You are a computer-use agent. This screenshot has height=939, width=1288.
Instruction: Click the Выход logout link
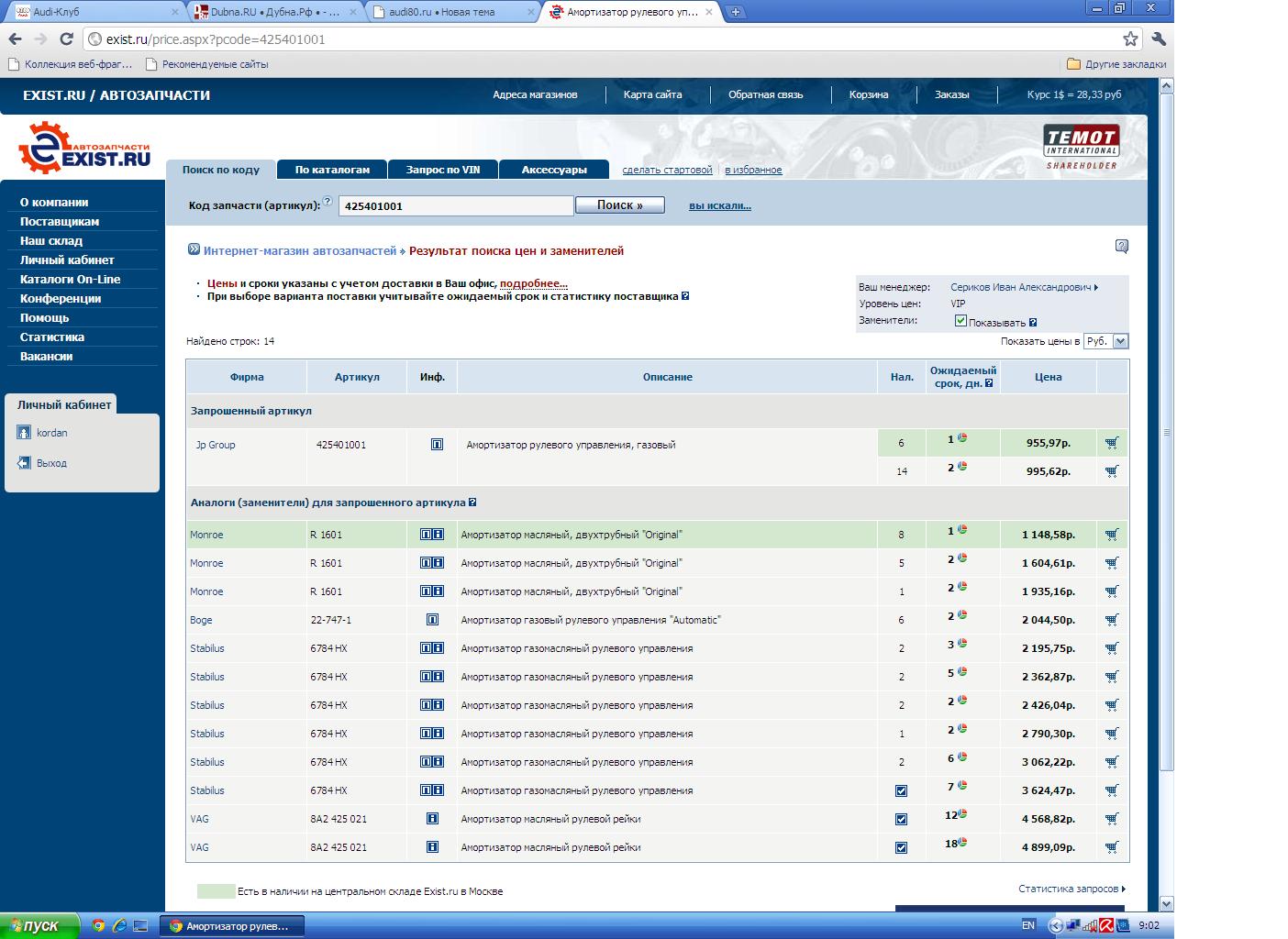(x=51, y=463)
